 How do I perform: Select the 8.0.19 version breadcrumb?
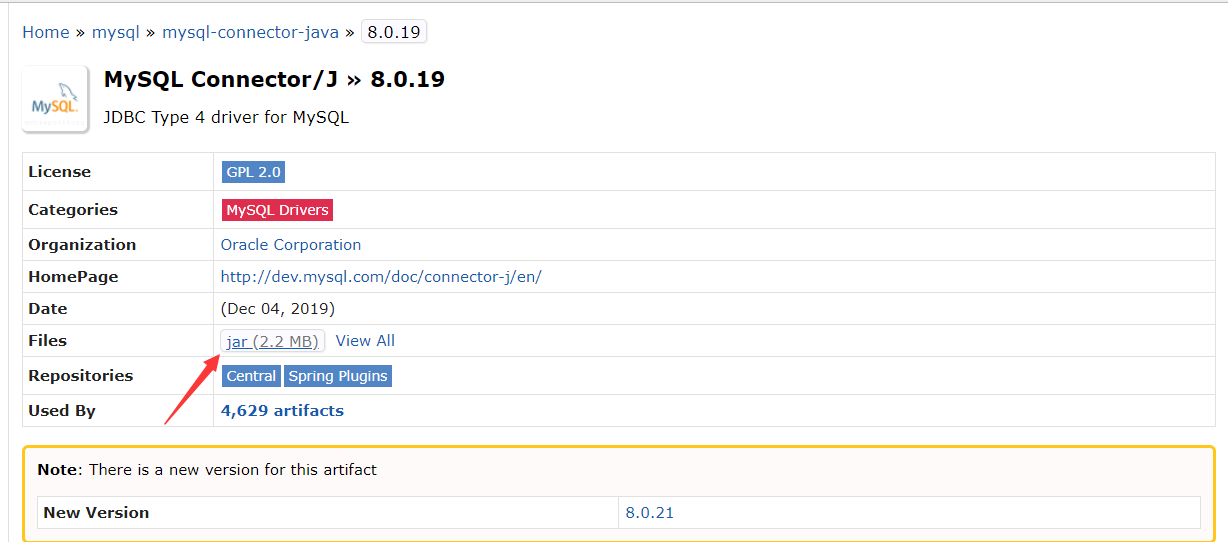point(394,32)
